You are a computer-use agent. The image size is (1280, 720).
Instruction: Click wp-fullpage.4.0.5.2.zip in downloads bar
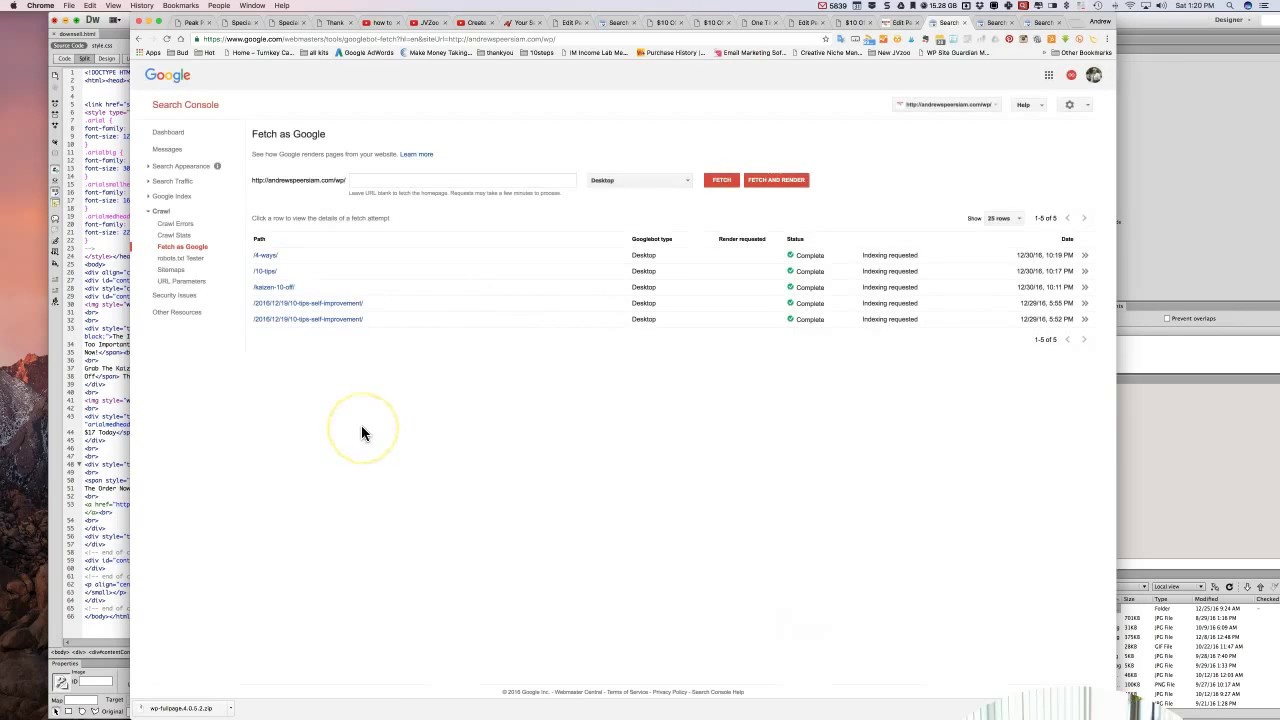coord(181,708)
